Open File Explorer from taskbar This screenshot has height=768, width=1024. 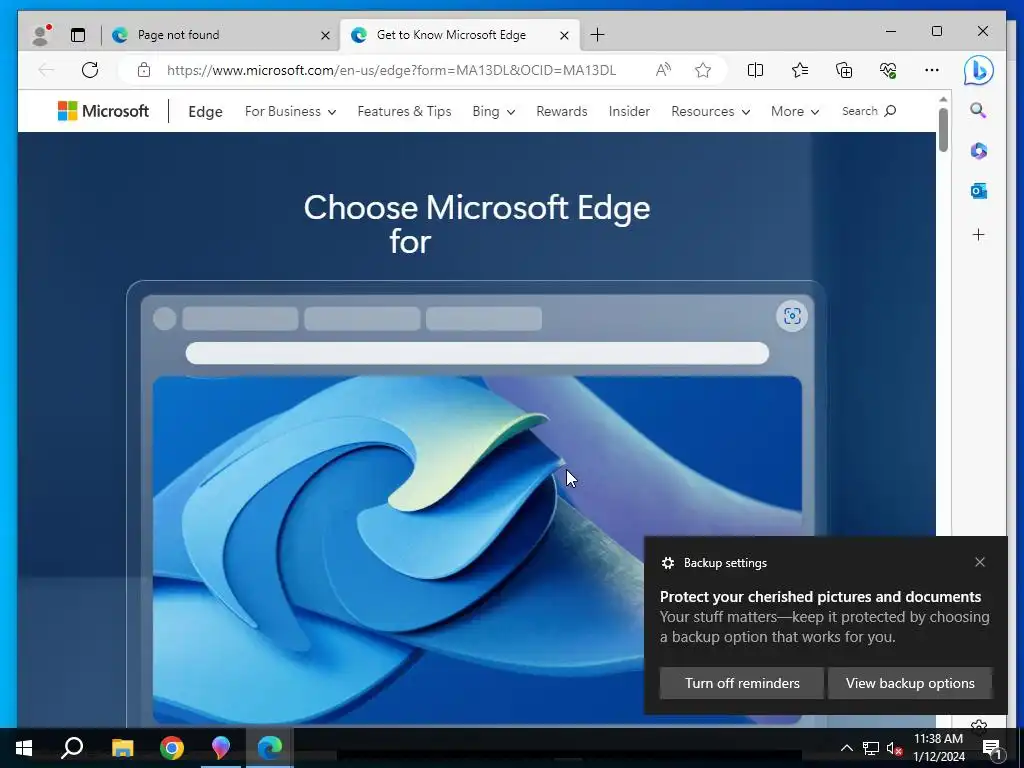pyautogui.click(x=122, y=748)
